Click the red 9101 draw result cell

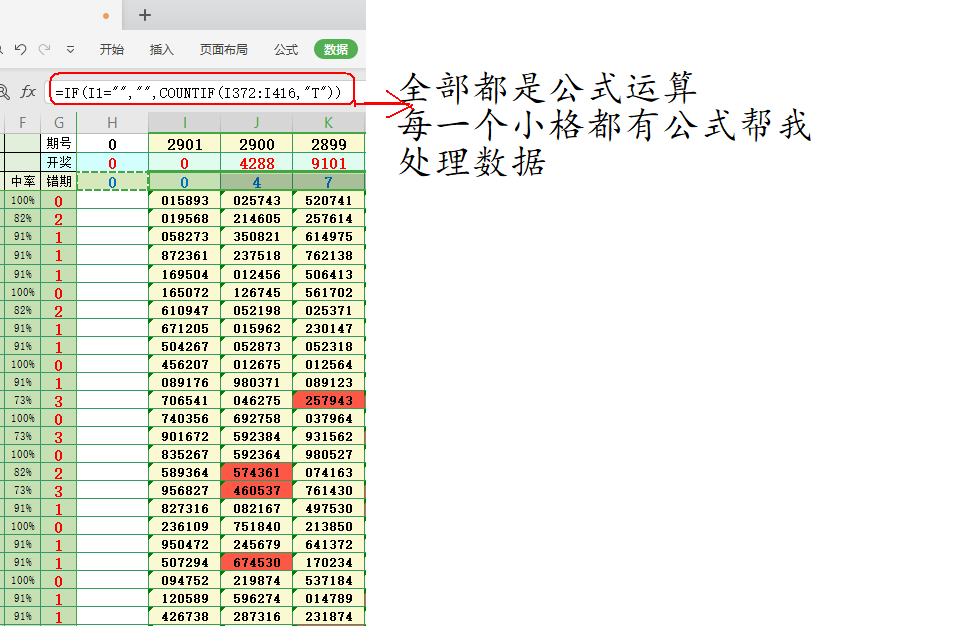(x=329, y=164)
